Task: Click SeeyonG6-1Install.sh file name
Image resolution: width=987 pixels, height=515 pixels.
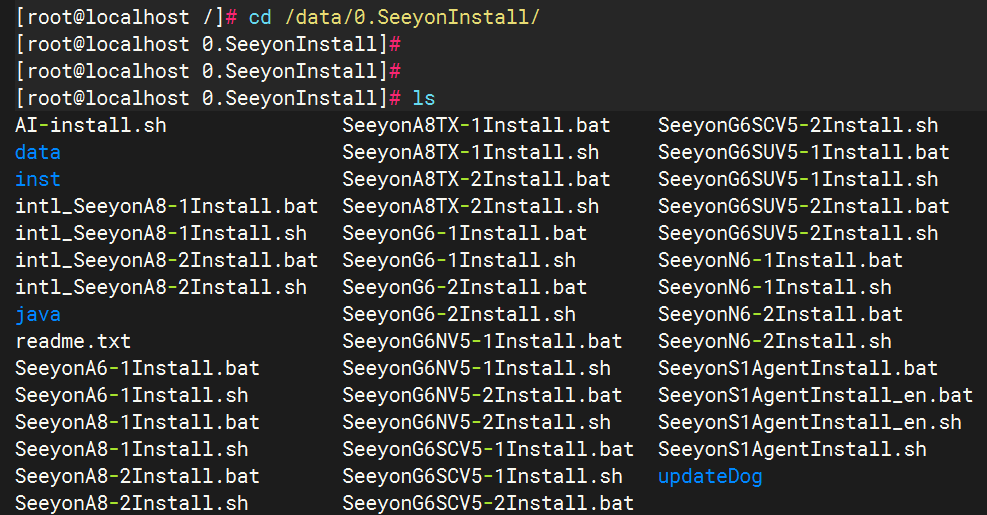Action: coord(459,261)
